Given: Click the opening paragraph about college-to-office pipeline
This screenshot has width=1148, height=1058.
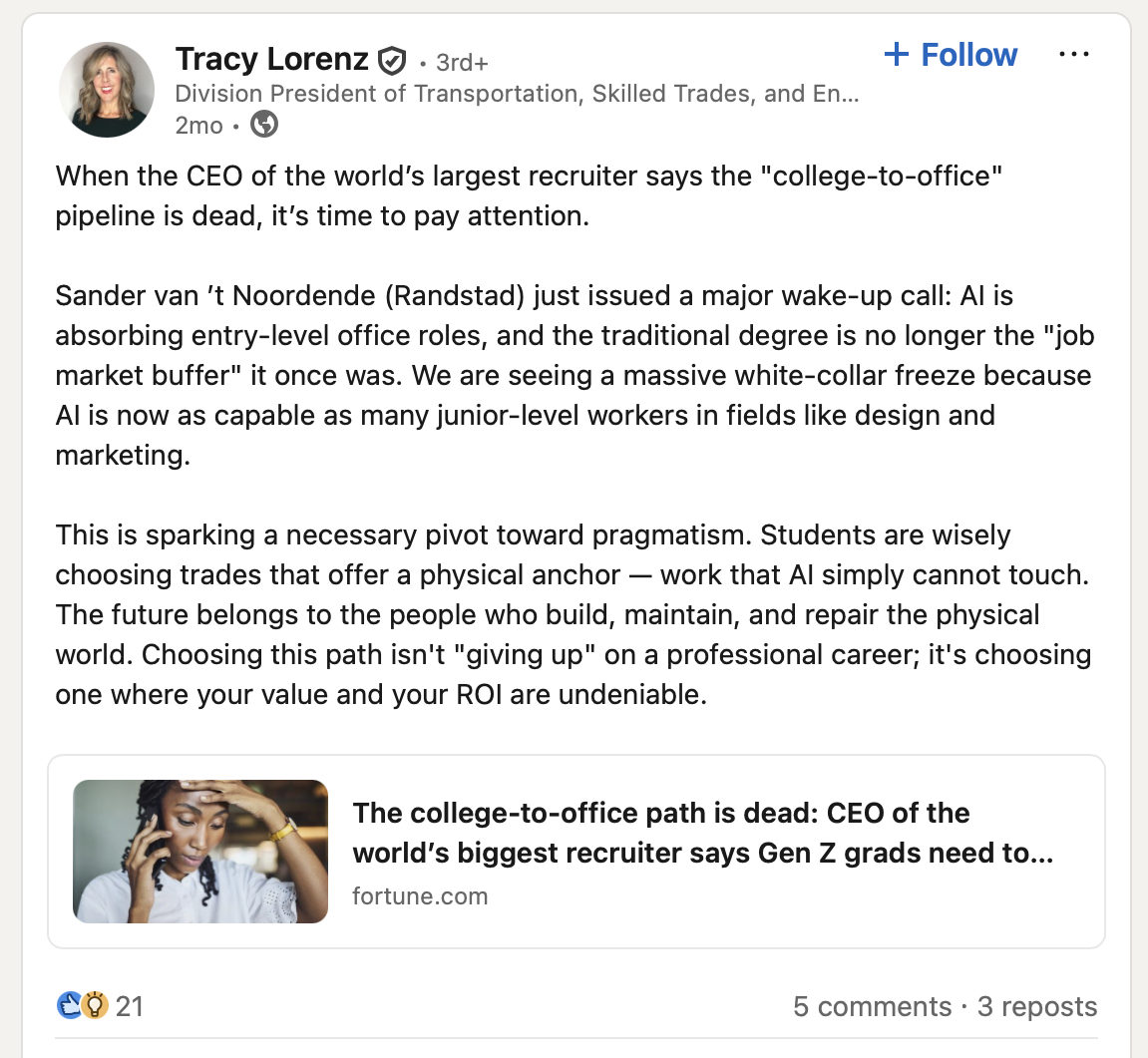Looking at the screenshot, I should point(529,195).
